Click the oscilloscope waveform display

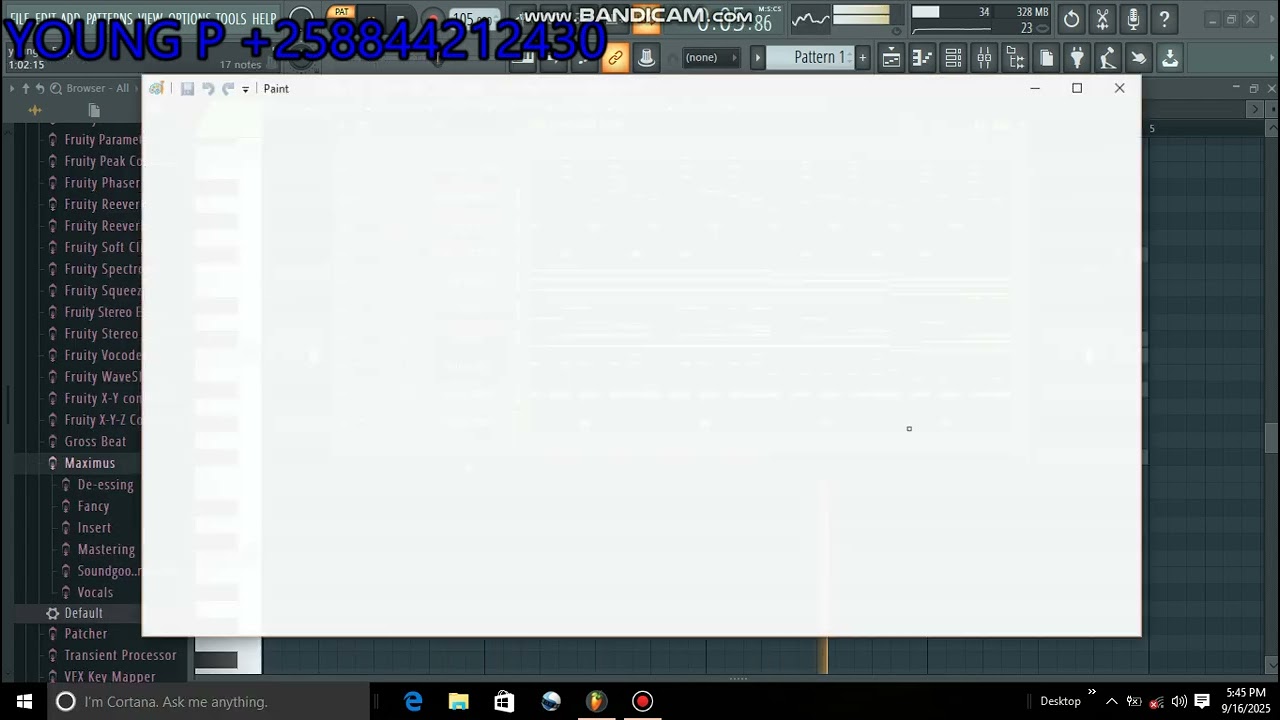click(x=810, y=19)
